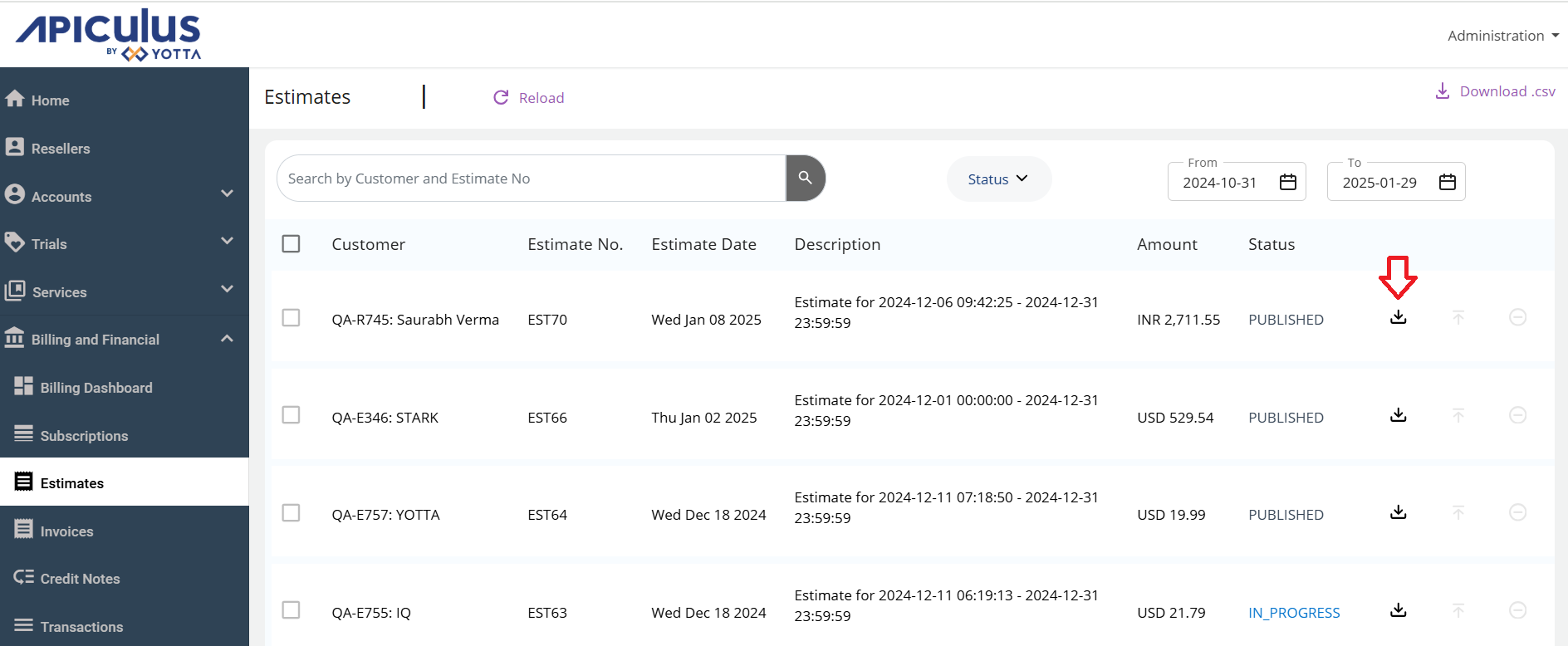Select the Saurabh Verma estimate checkbox
This screenshot has width=1568, height=646.
tap(291, 318)
